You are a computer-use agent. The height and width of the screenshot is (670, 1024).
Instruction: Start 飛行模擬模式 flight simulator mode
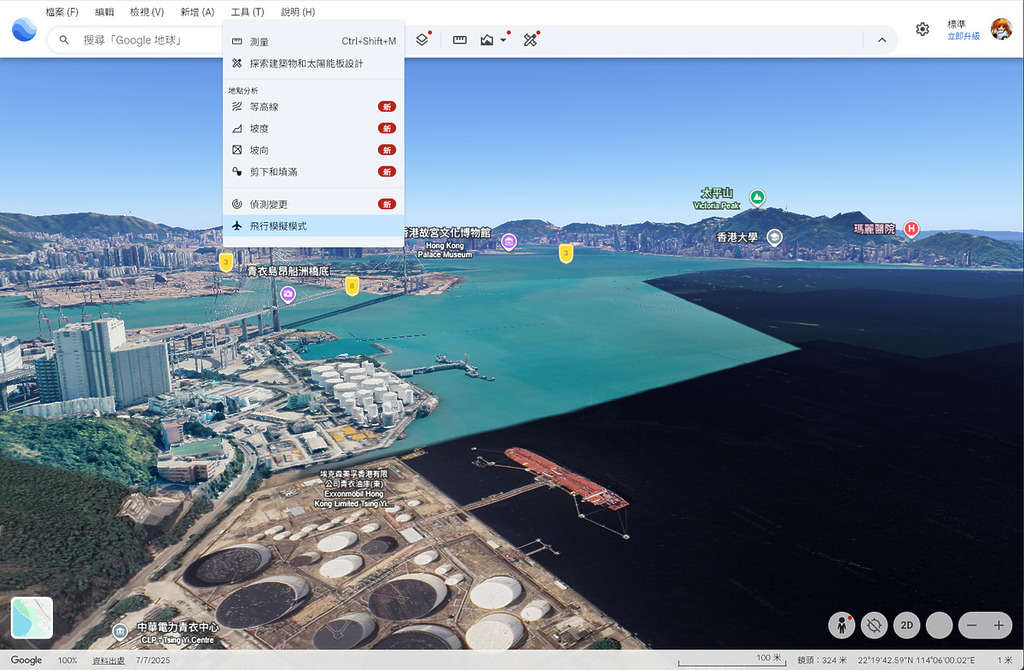[x=313, y=226]
